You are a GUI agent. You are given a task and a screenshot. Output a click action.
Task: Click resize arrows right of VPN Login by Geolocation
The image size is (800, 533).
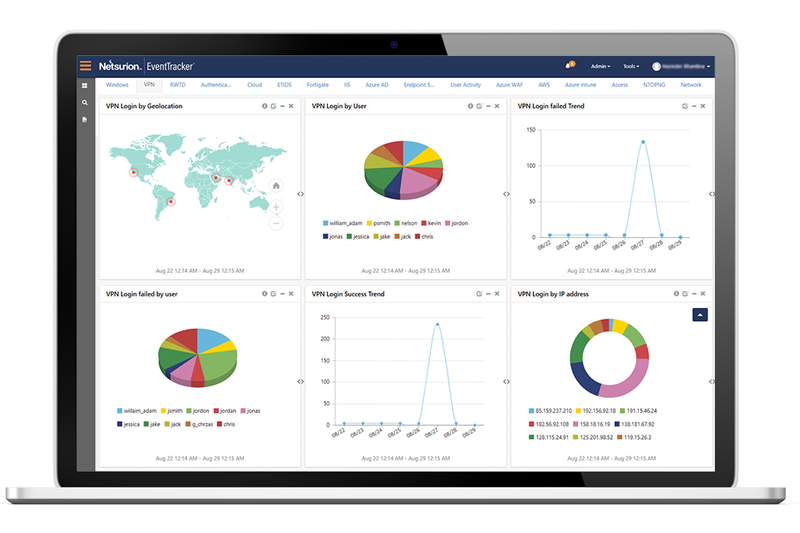click(x=301, y=194)
